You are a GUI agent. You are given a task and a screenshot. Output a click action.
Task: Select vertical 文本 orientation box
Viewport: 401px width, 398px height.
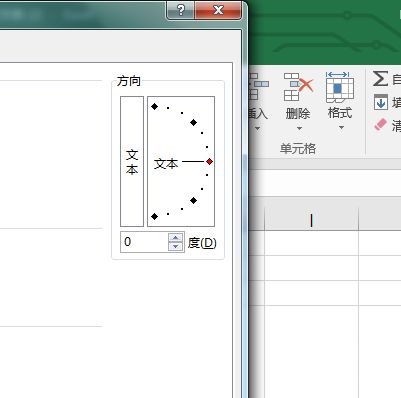coord(132,162)
